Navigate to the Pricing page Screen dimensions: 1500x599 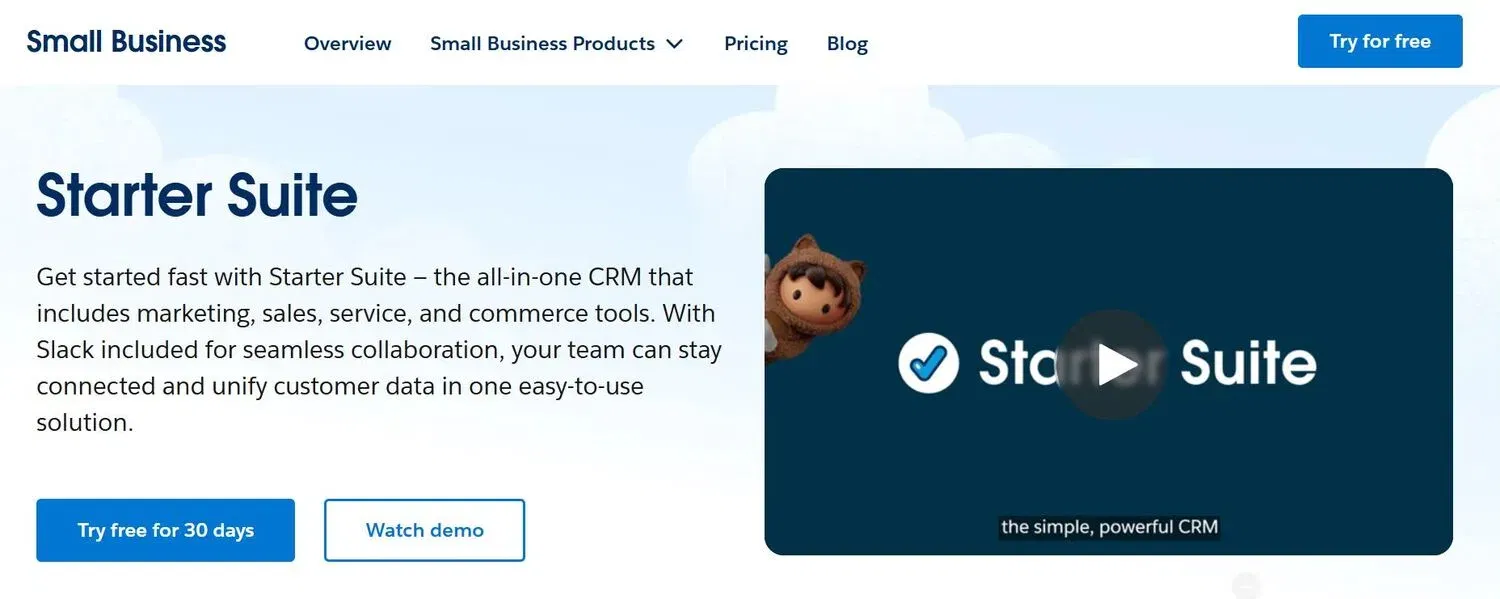click(x=755, y=43)
